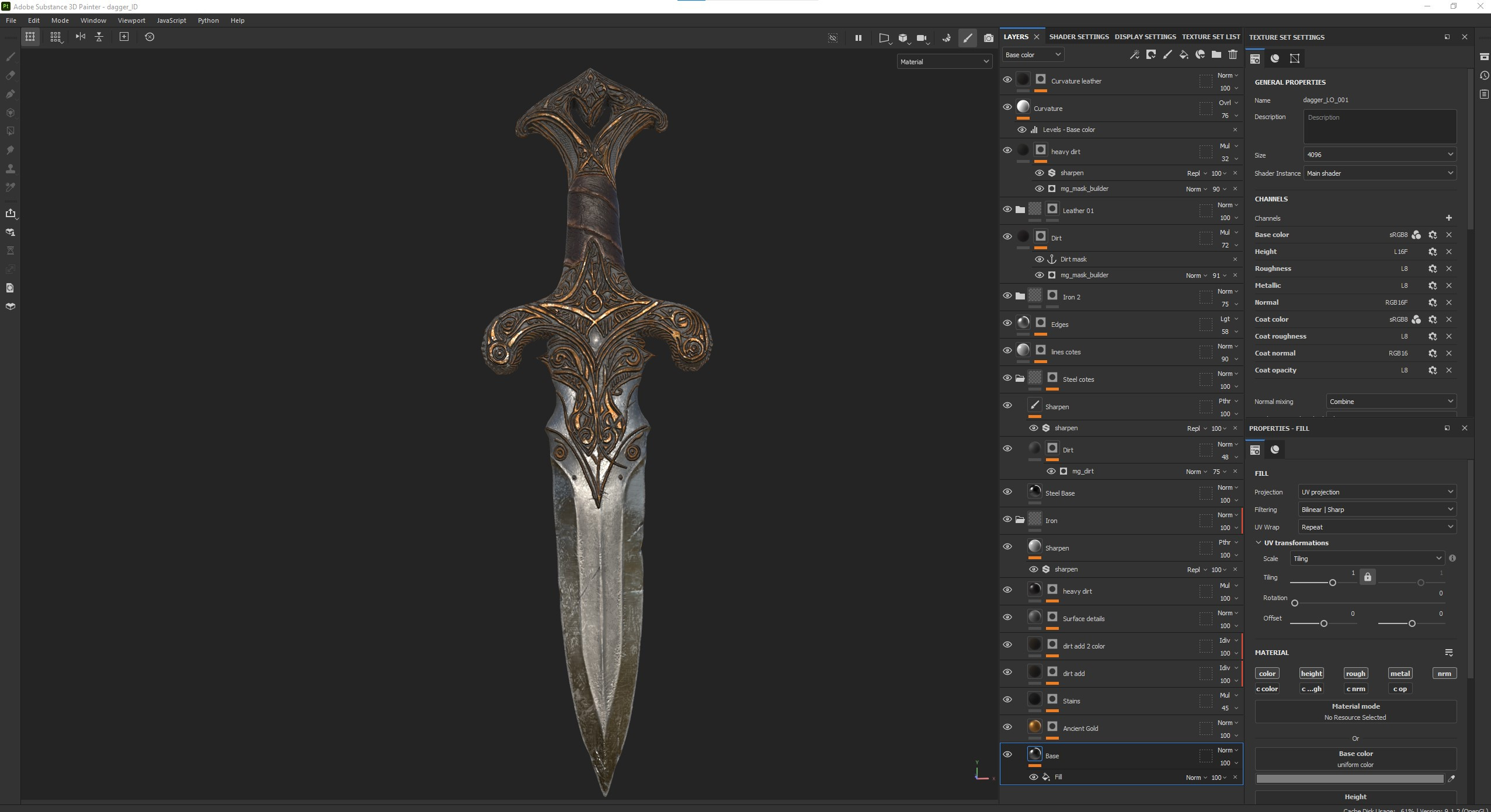The width and height of the screenshot is (1491, 812).
Task: Switch to the Texture Set List tab
Action: [1211, 37]
